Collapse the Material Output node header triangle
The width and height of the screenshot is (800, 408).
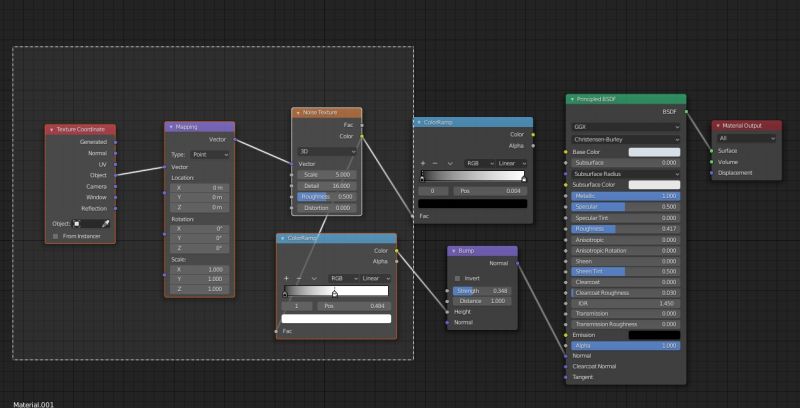(718, 125)
